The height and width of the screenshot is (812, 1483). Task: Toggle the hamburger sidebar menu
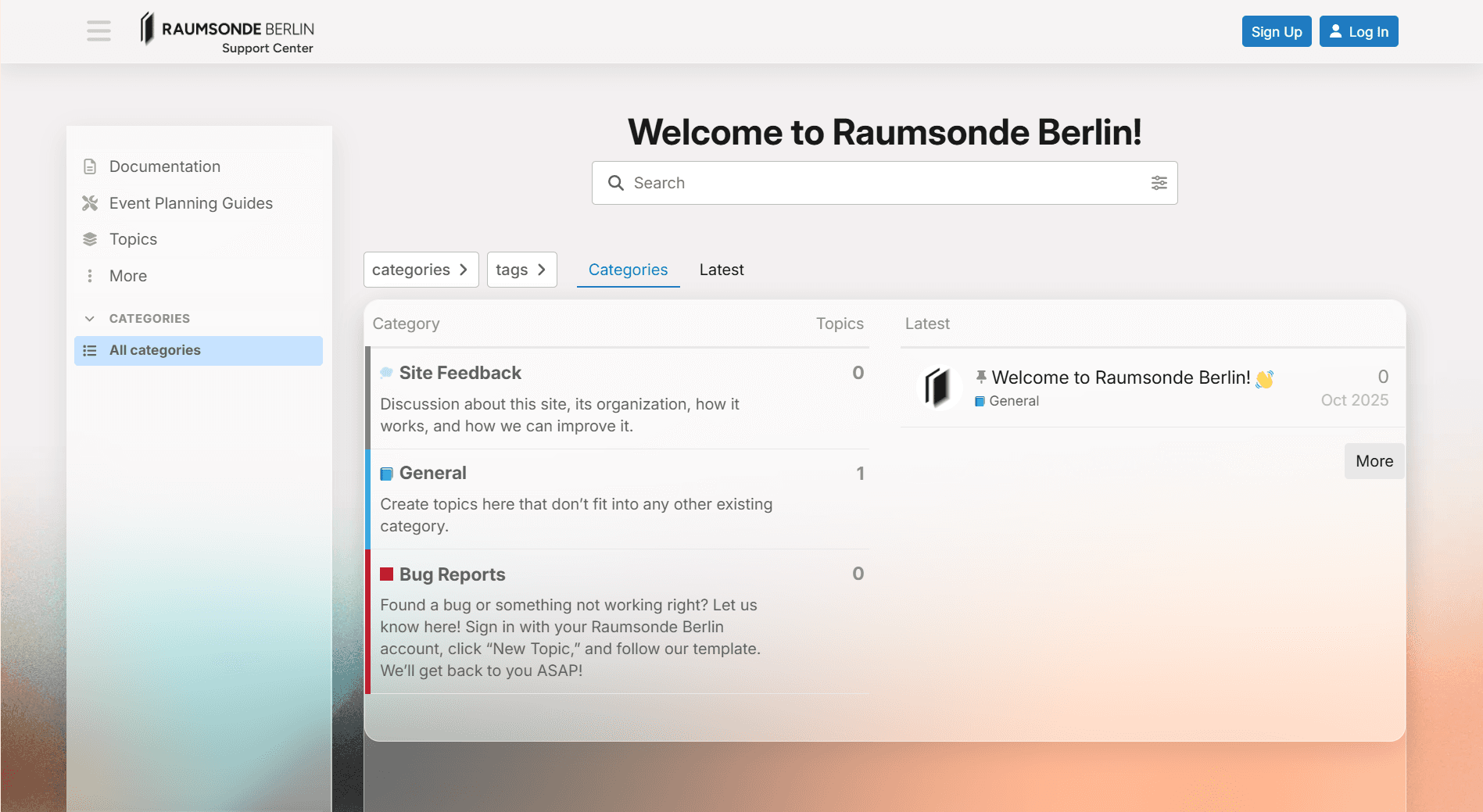click(x=99, y=31)
